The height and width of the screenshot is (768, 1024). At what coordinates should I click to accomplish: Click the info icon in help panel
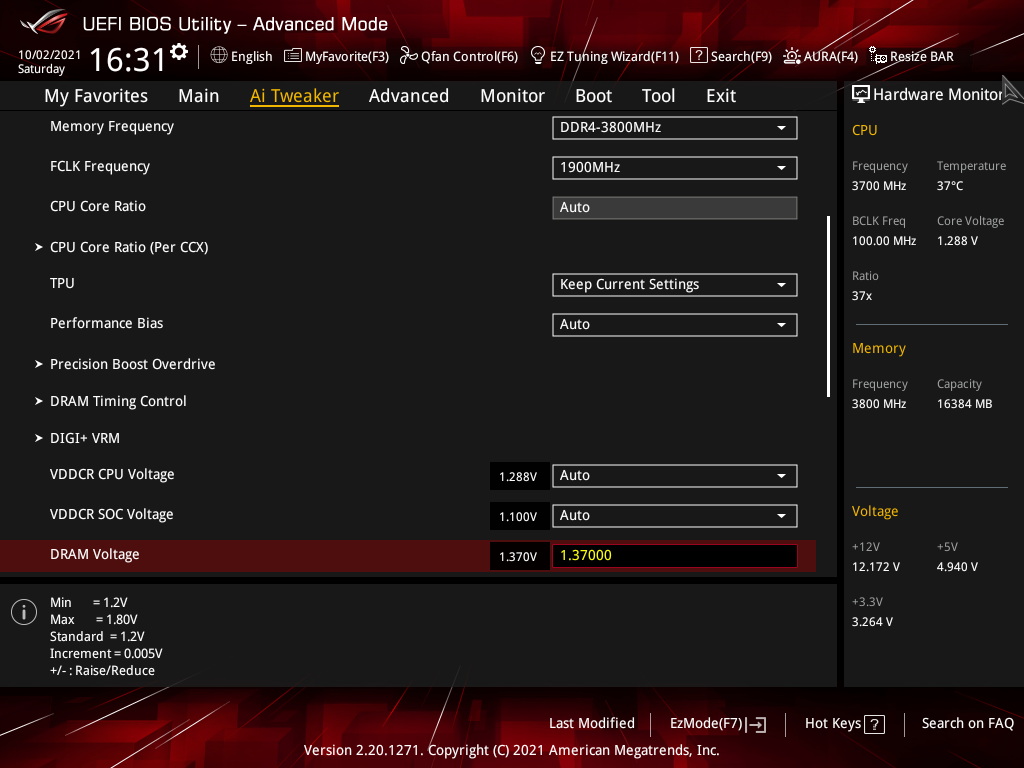click(x=24, y=612)
